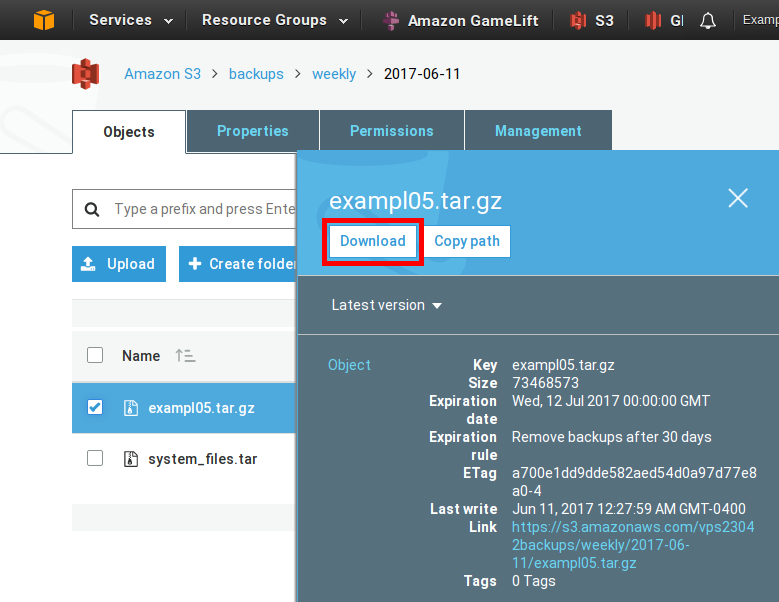Viewport: 779px width, 602px height.
Task: Toggle the select-all checkbox in header
Action: tap(95, 355)
